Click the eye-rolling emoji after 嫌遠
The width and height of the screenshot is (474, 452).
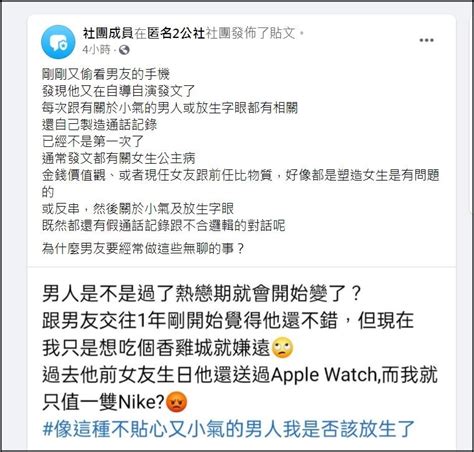(x=283, y=348)
